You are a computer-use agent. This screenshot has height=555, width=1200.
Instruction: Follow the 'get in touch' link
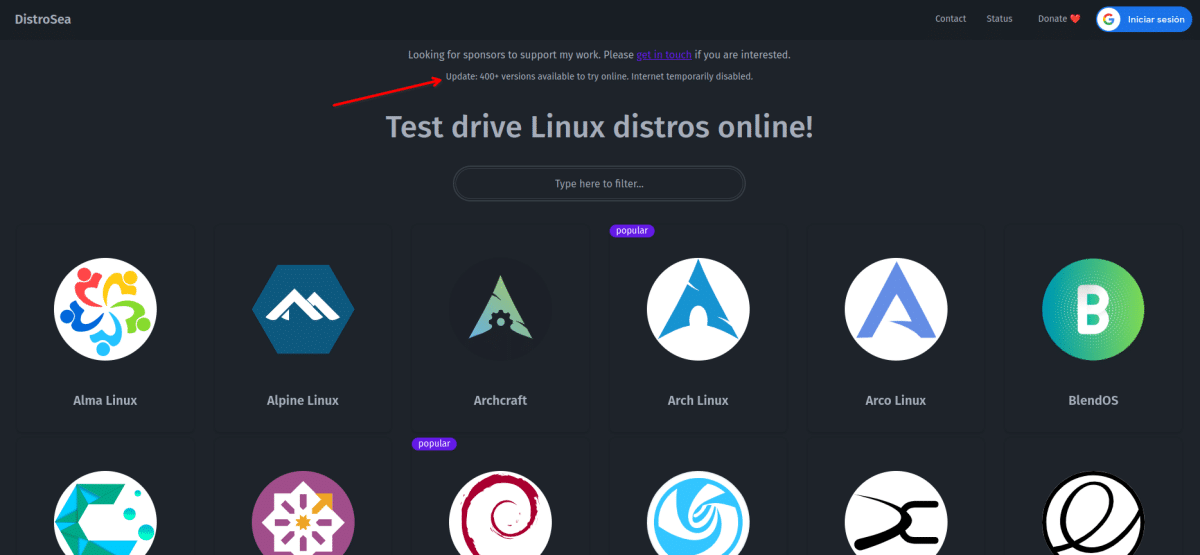pos(664,54)
